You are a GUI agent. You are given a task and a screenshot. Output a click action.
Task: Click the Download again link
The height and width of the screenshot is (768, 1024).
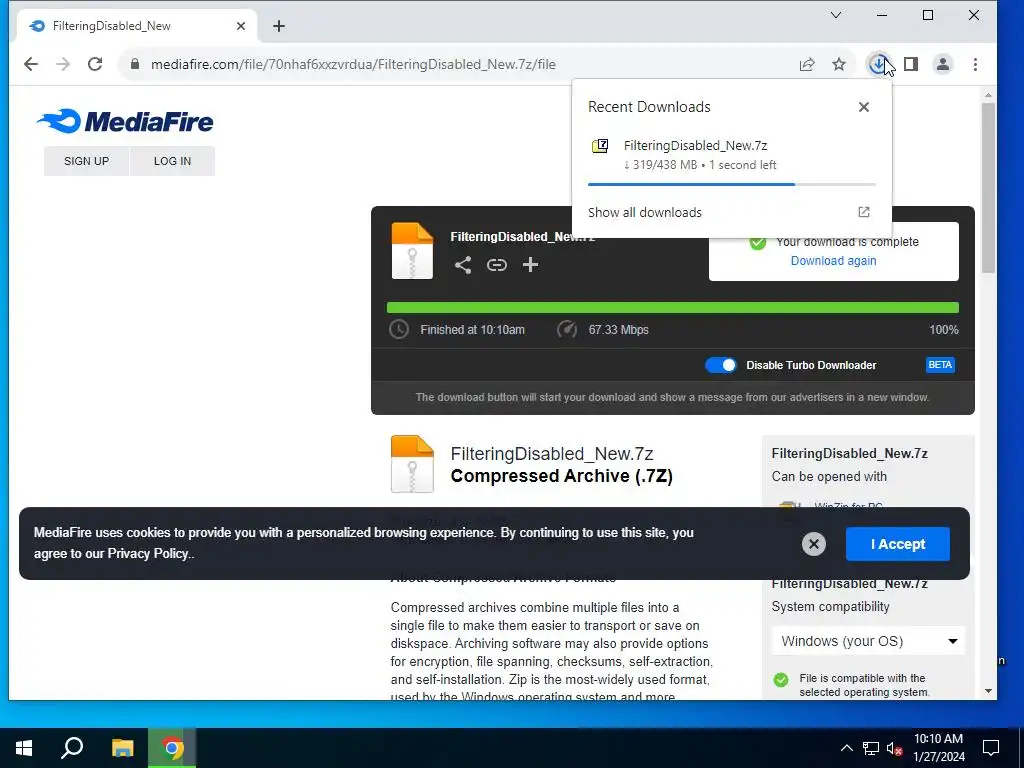coord(833,261)
